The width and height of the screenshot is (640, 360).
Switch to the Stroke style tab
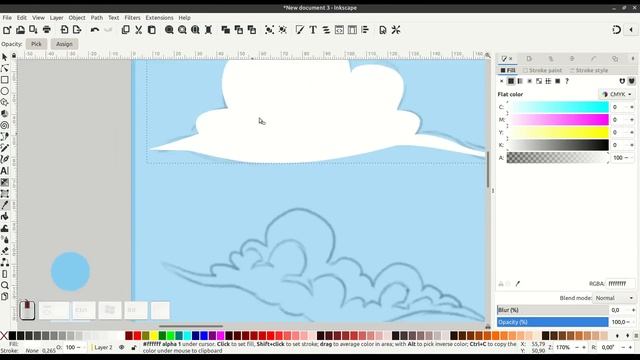[x=589, y=71]
